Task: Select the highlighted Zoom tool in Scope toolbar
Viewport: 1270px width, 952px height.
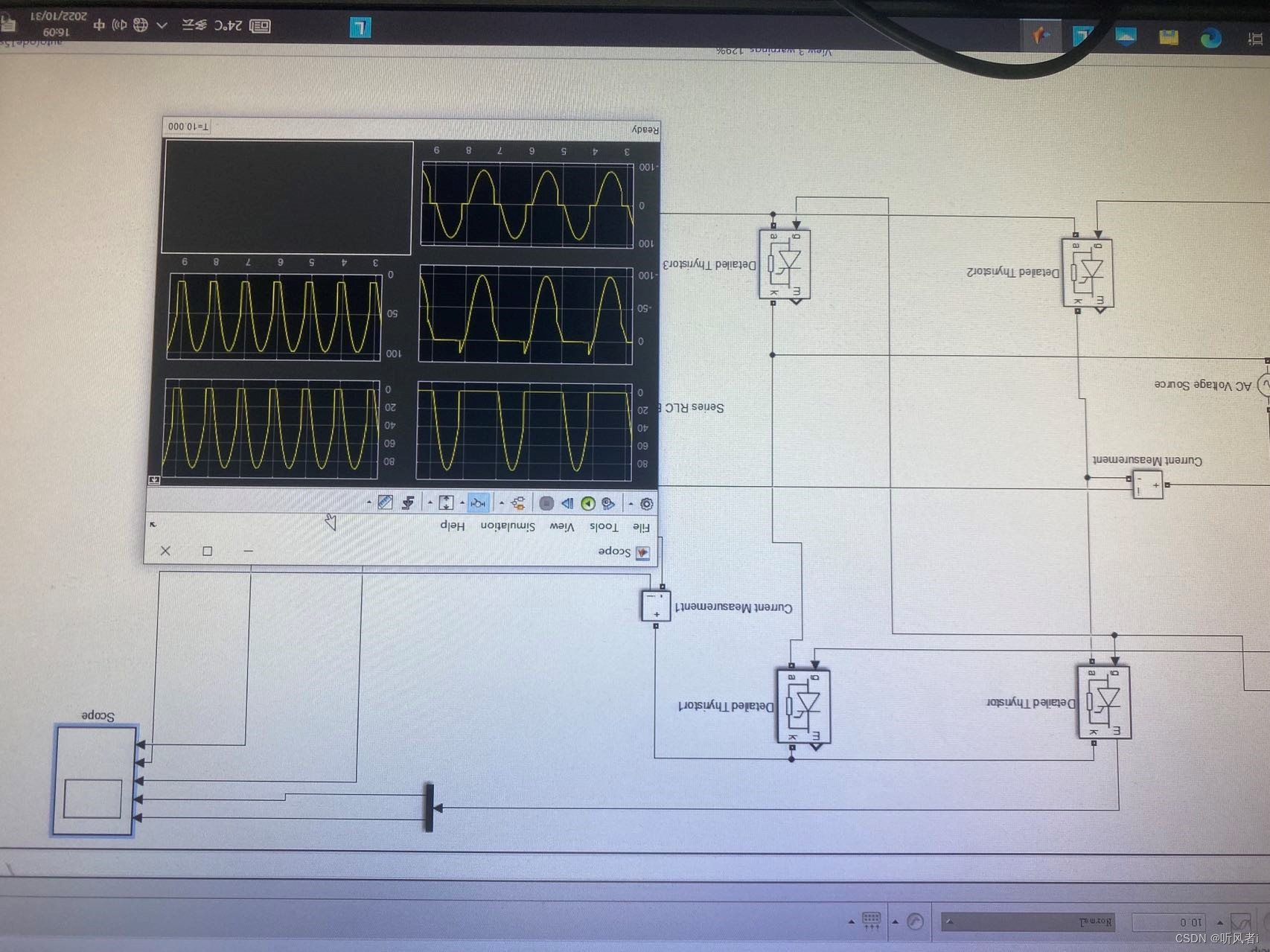Action: pyautogui.click(x=478, y=504)
